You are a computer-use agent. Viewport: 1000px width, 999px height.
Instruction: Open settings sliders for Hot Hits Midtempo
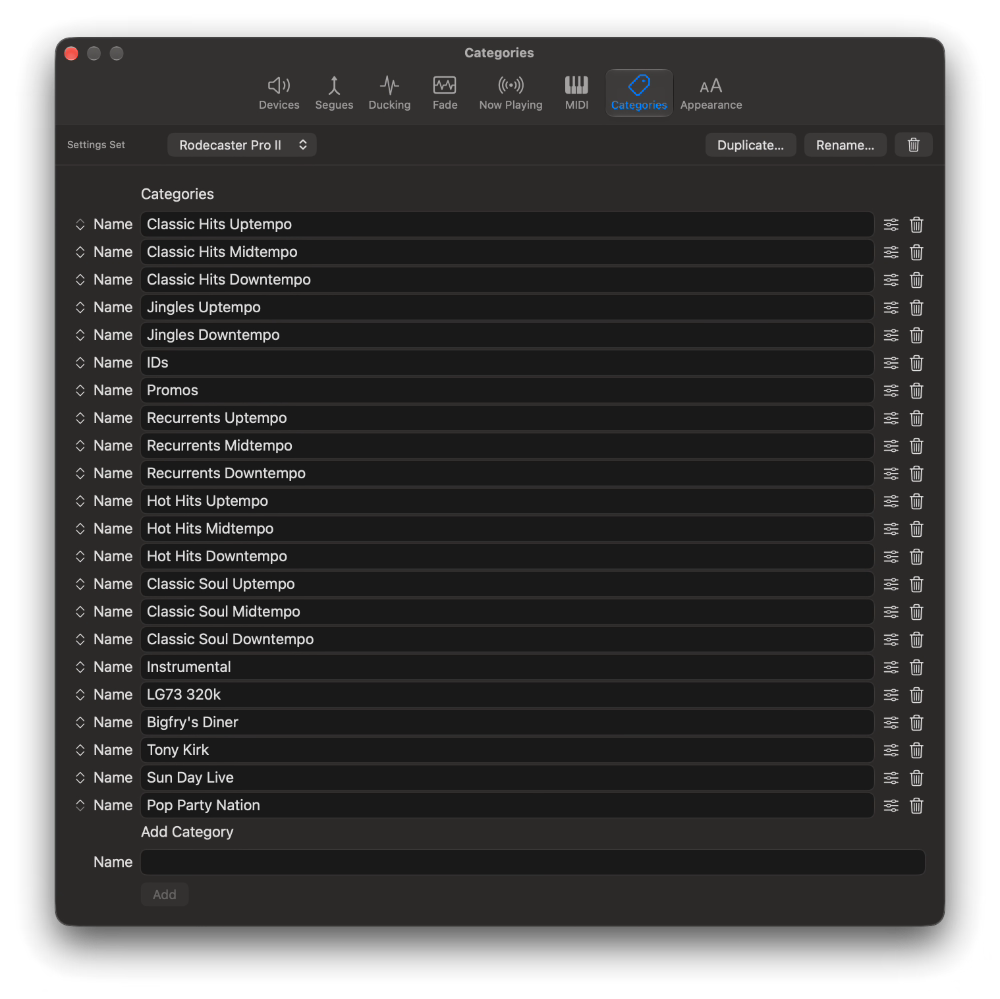[891, 529]
